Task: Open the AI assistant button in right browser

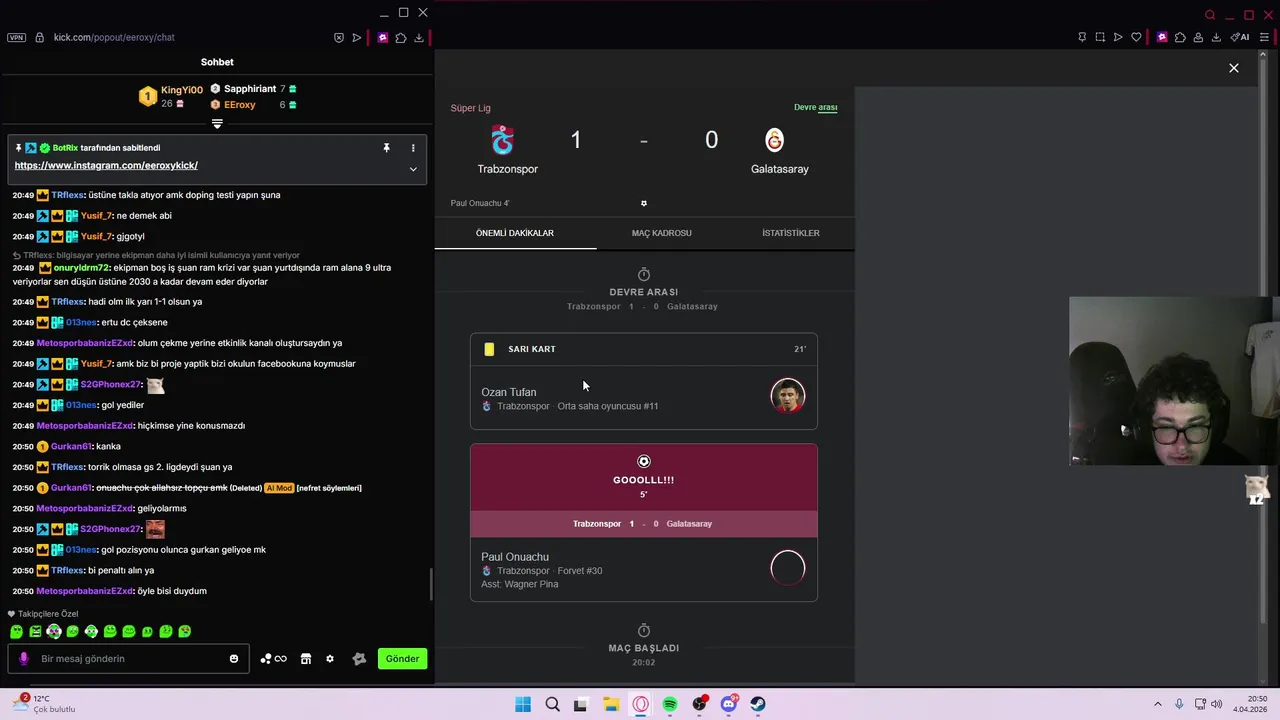Action: (x=1240, y=38)
